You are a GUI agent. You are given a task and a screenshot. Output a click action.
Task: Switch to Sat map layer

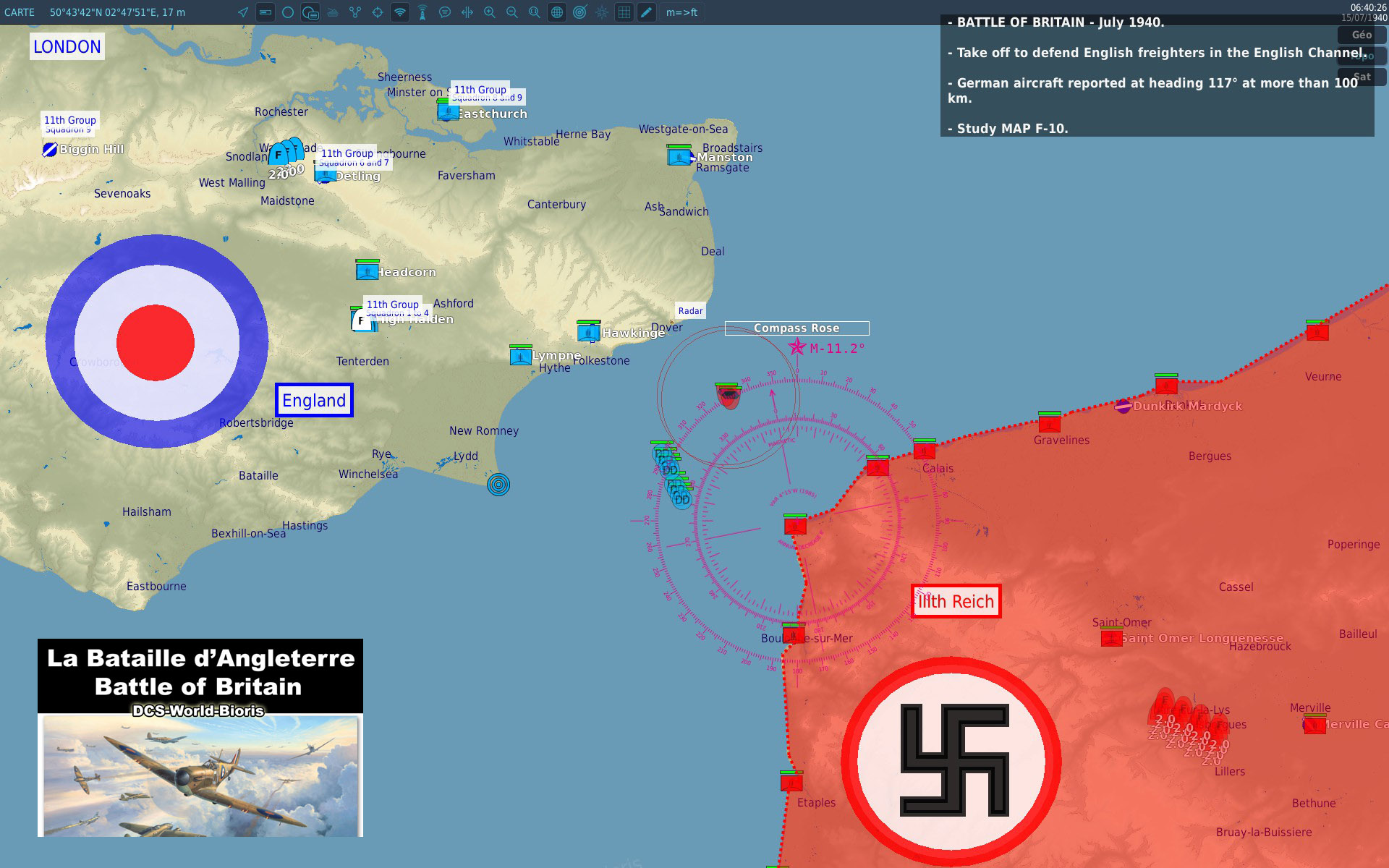click(1362, 77)
